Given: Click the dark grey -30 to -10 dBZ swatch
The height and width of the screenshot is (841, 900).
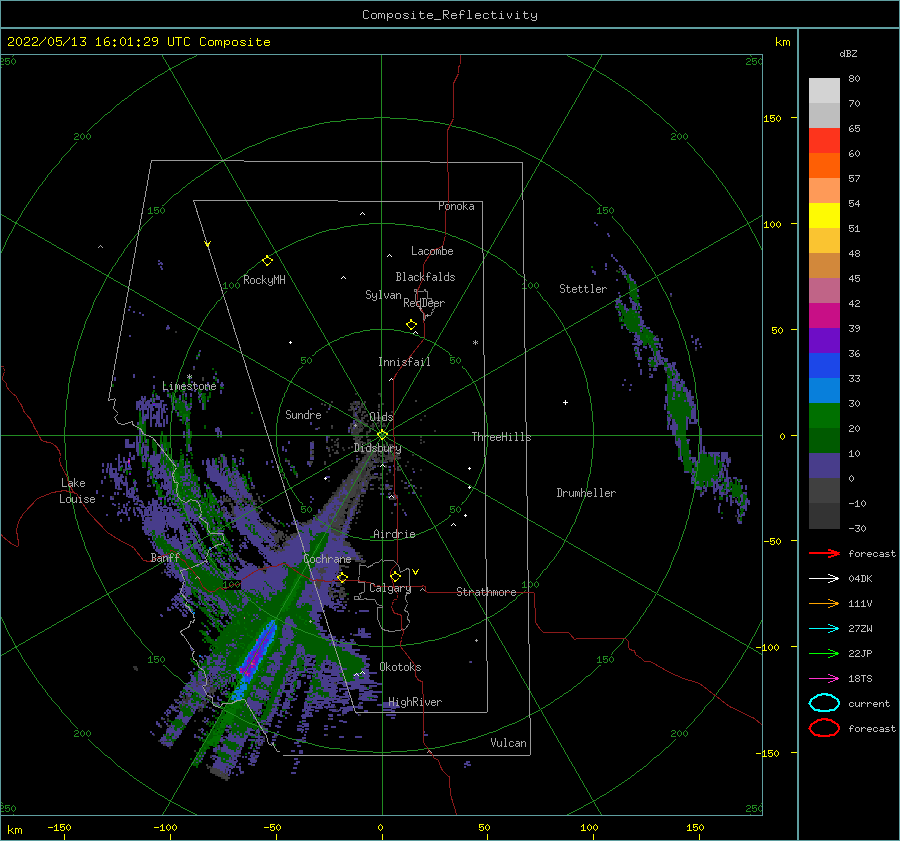Looking at the screenshot, I should [824, 516].
